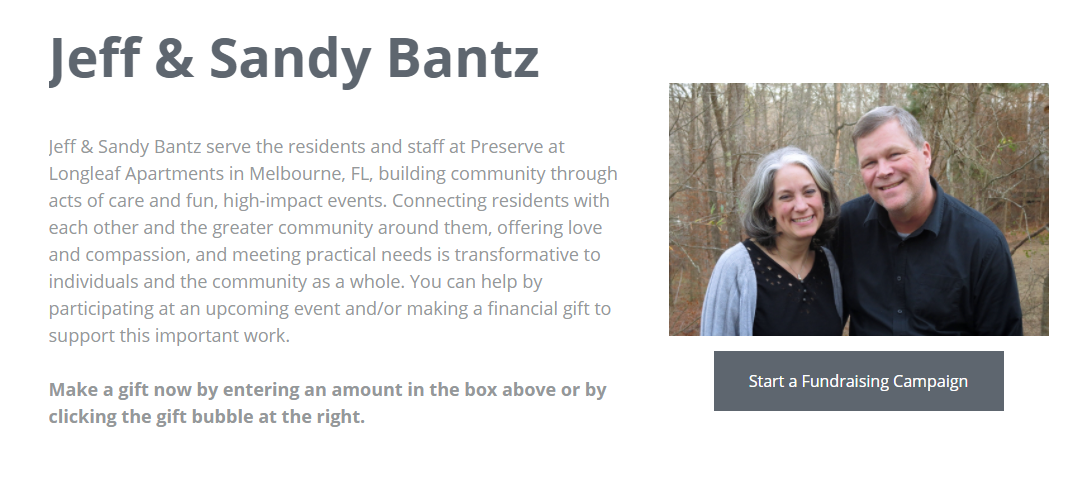Click the bold 'Make a gift now' sentence
The image size is (1073, 481).
pyautogui.click(x=327, y=403)
